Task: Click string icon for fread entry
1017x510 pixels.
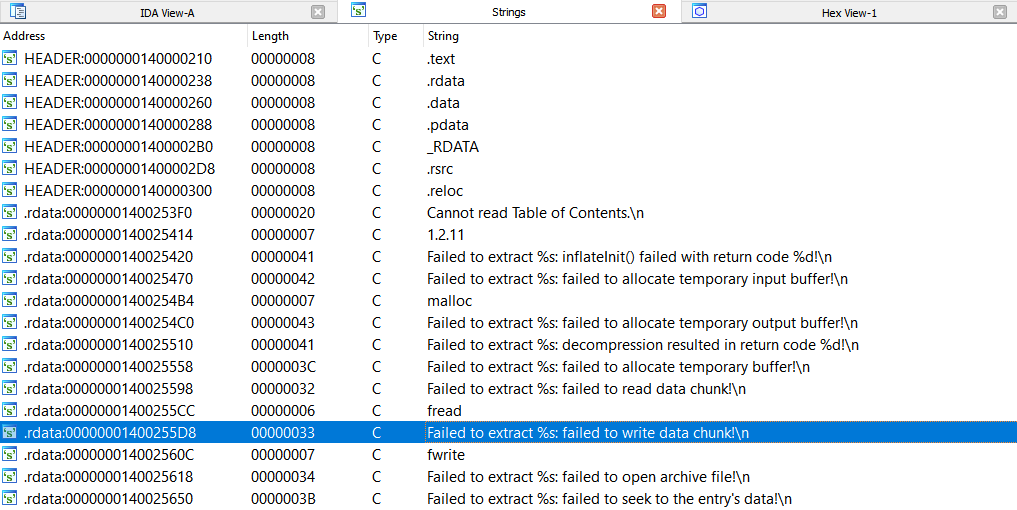Action: pos(10,411)
